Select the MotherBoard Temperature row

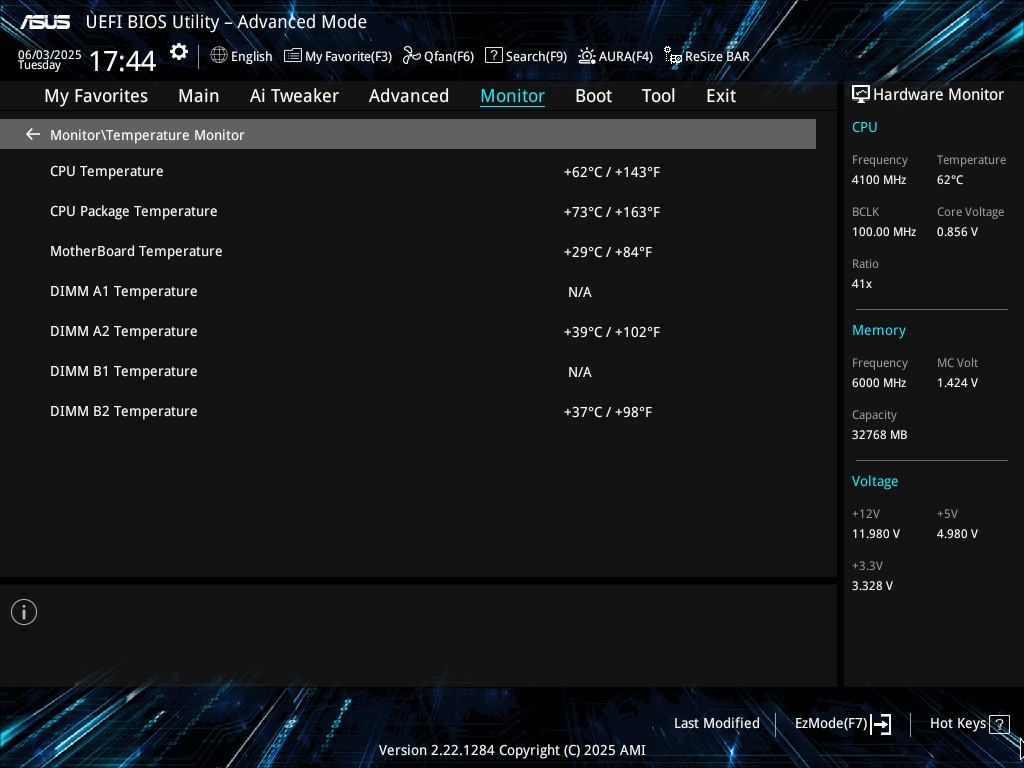(408, 251)
